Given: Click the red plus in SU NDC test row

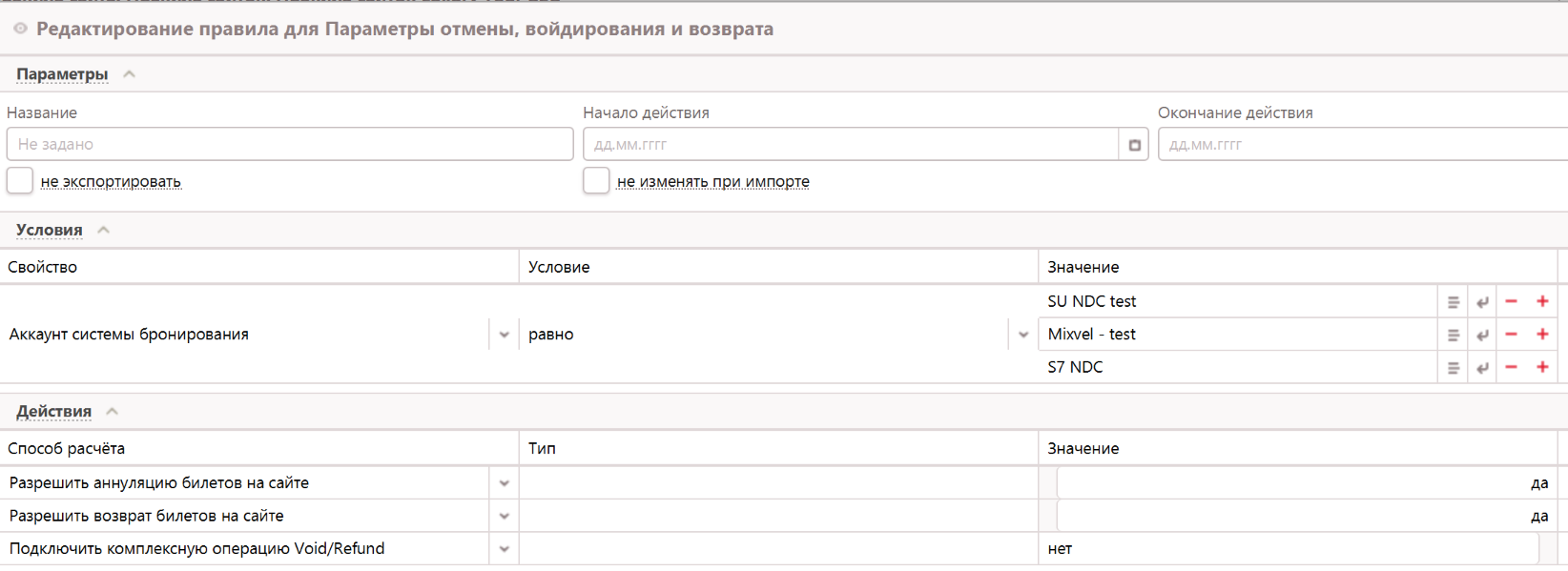Looking at the screenshot, I should [1542, 301].
